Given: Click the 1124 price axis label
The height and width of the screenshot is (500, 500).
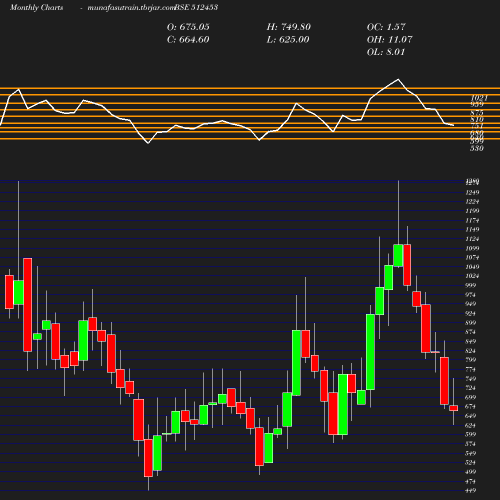Looking at the screenshot, I should [x=472, y=239].
